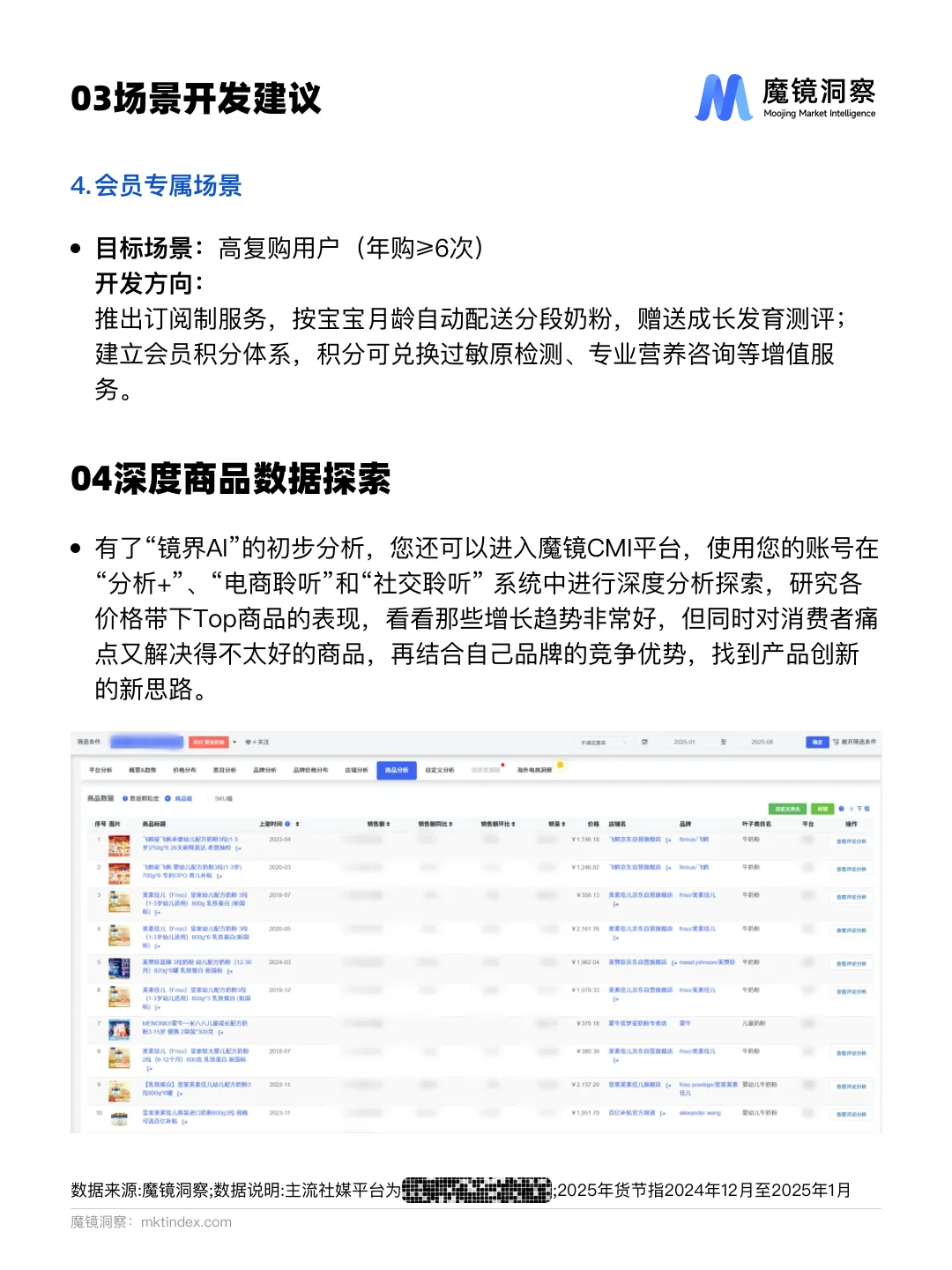Click the 儿童奶粉 category cell

(754, 1023)
